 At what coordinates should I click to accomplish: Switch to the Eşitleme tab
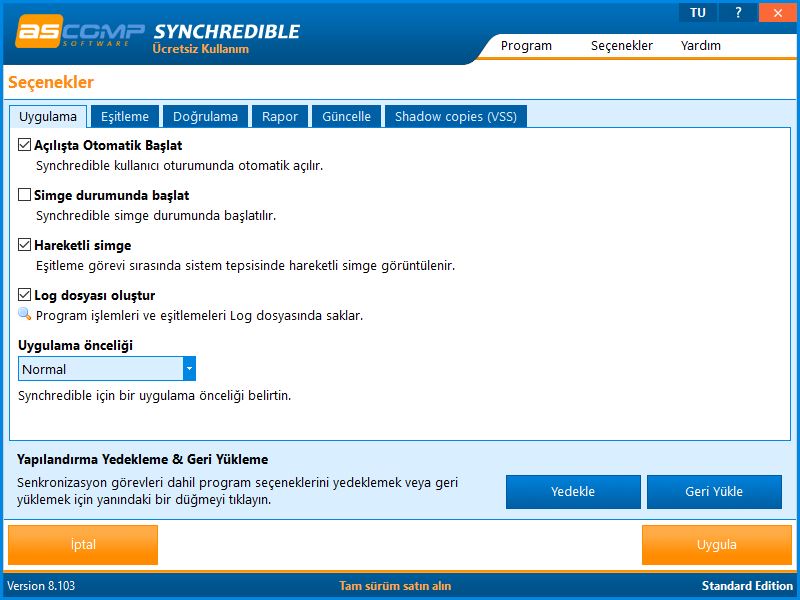point(125,116)
